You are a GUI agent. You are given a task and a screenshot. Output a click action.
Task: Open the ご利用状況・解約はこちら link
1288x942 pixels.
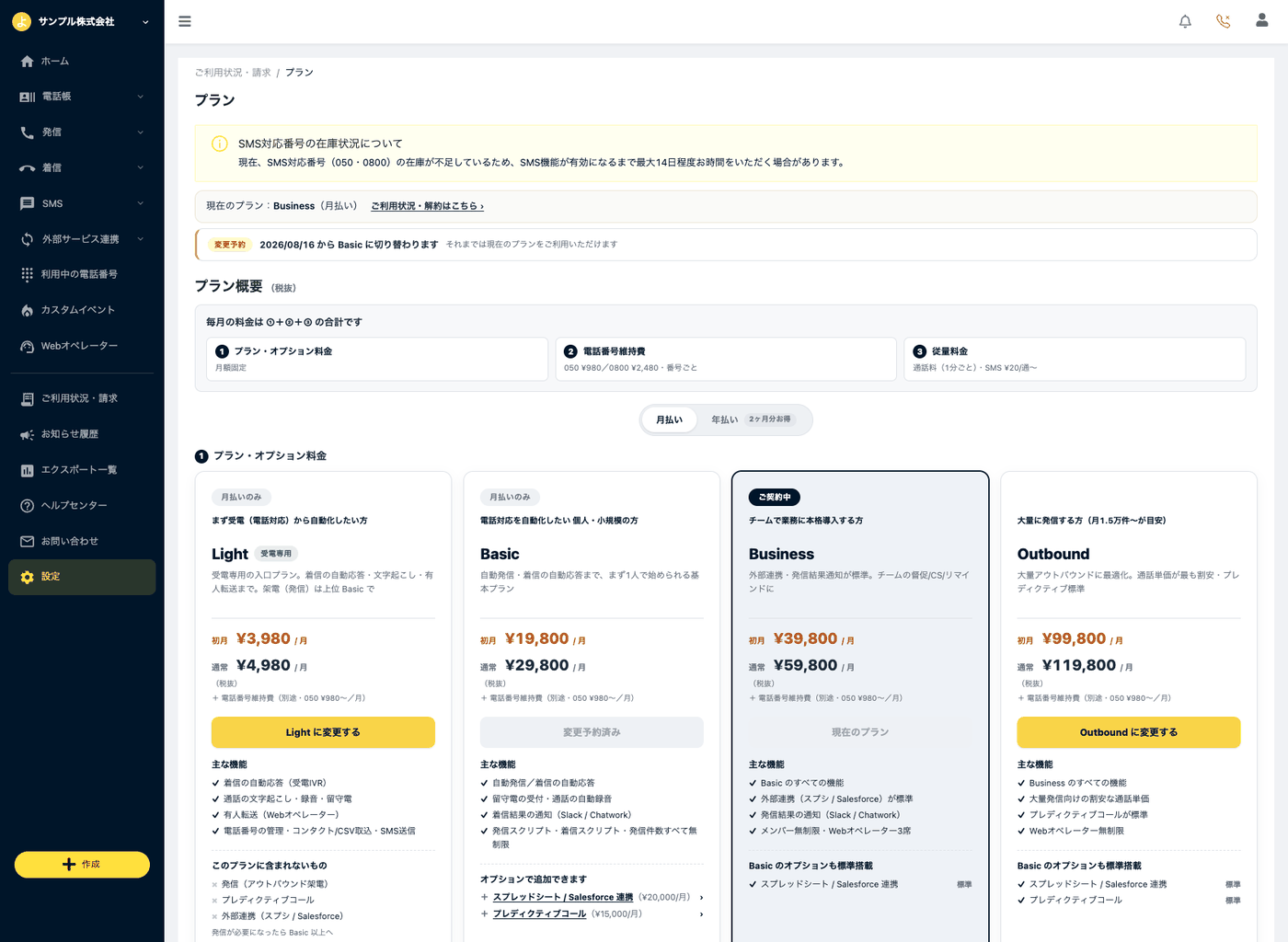[x=427, y=206]
